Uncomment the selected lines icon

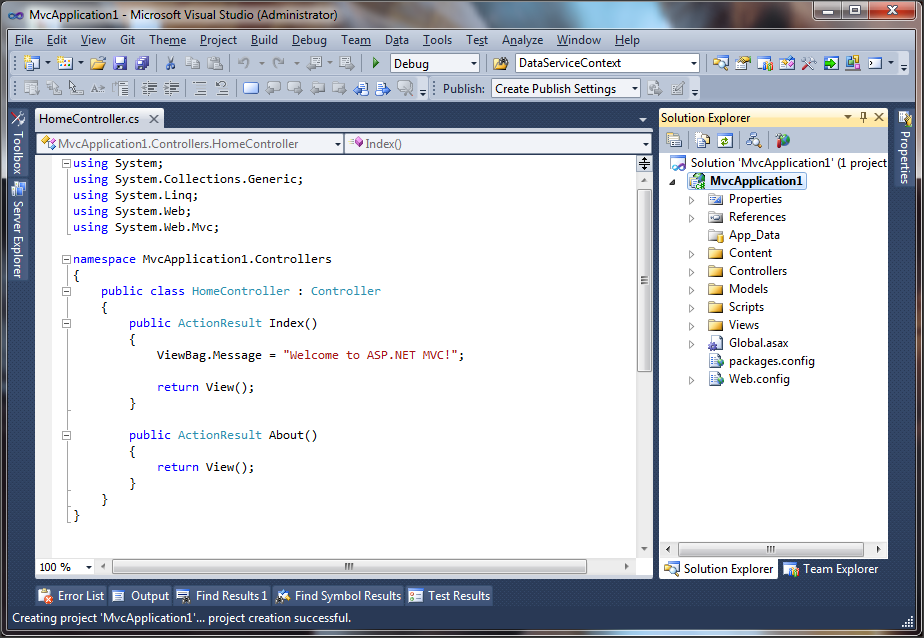click(x=222, y=88)
